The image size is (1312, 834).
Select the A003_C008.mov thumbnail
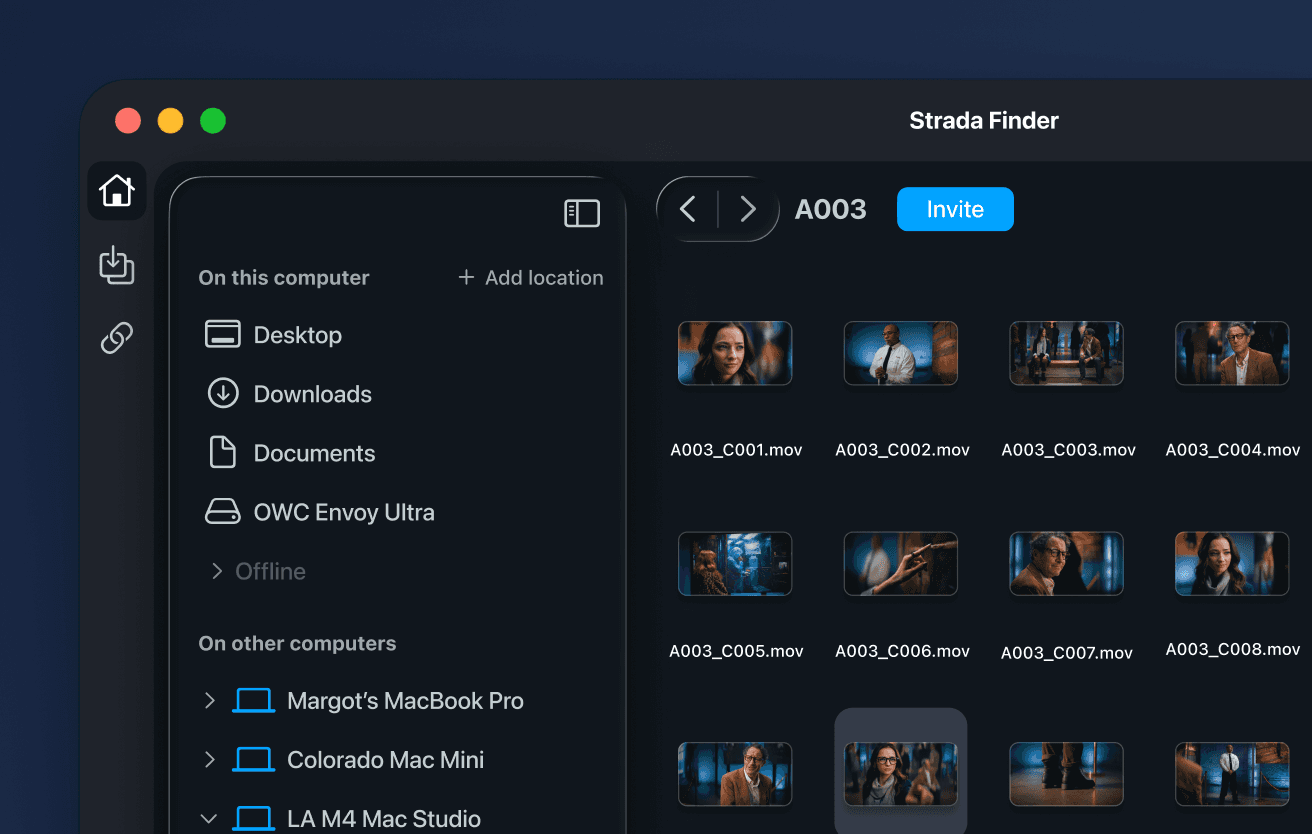[x=1232, y=563]
